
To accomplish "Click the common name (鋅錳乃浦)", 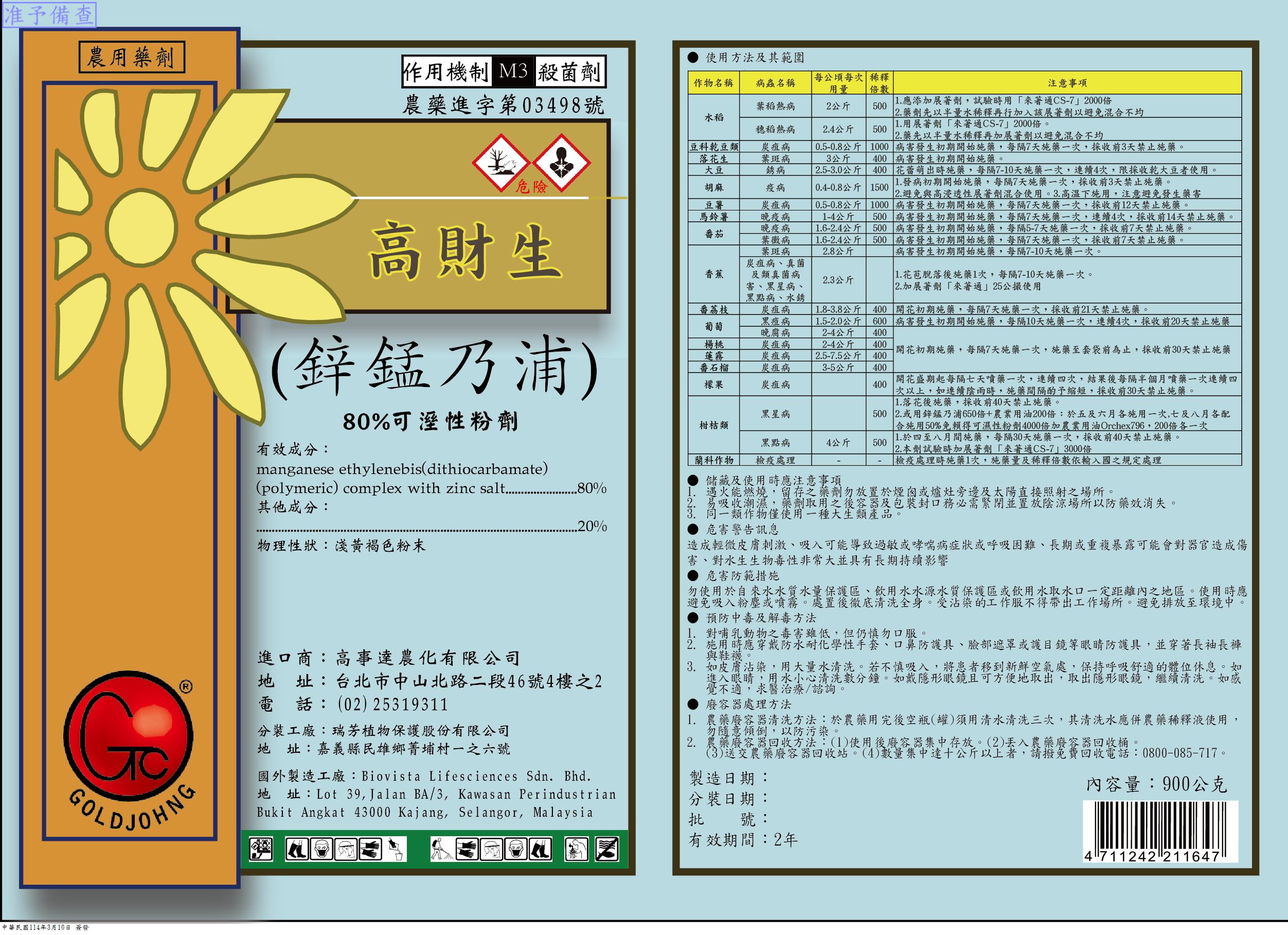I will [435, 366].
